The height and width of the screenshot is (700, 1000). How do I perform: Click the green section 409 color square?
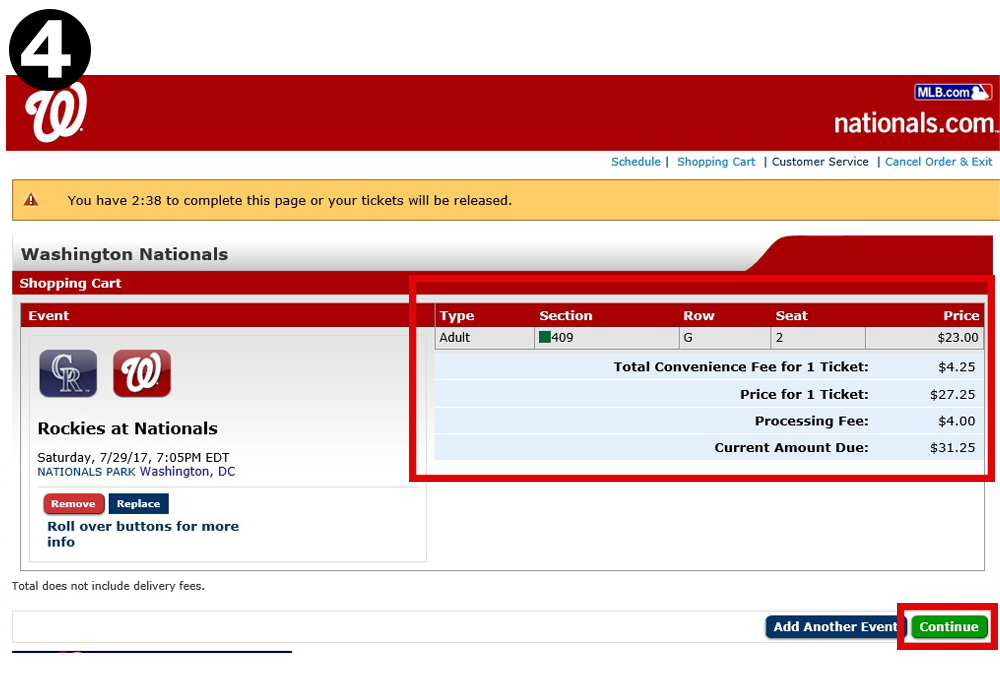click(x=545, y=338)
